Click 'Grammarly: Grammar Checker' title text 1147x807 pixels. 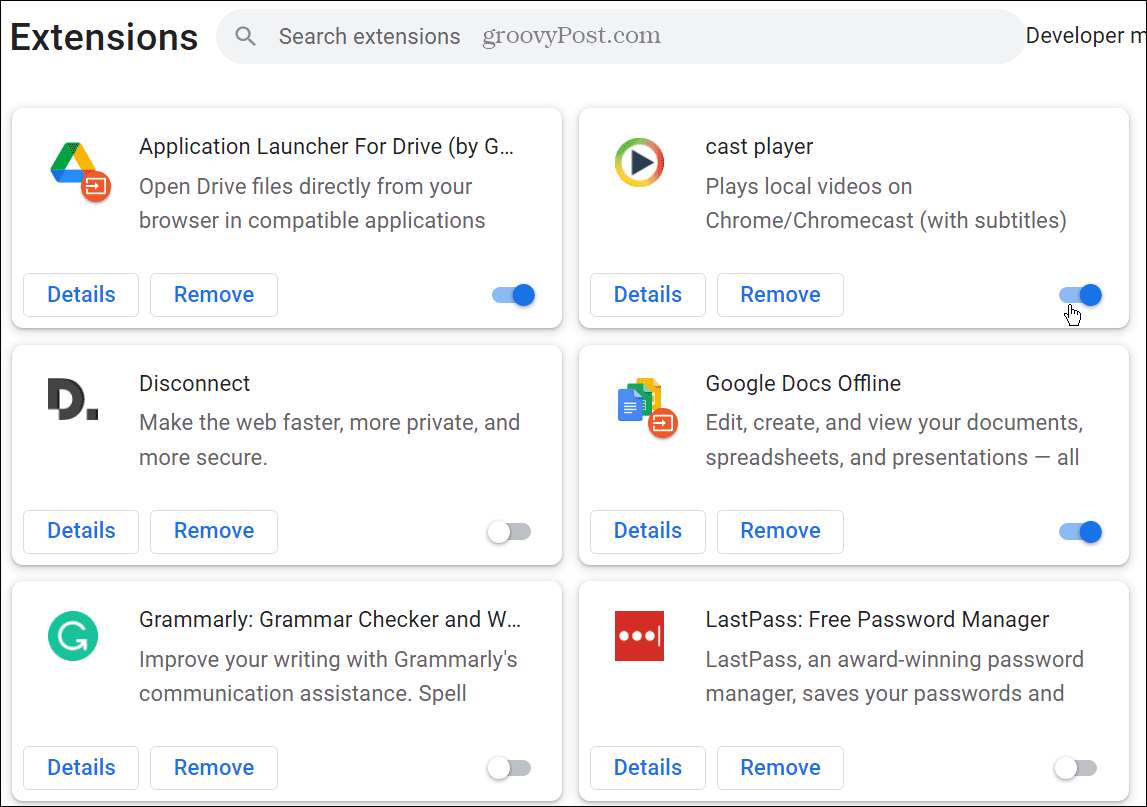point(330,620)
